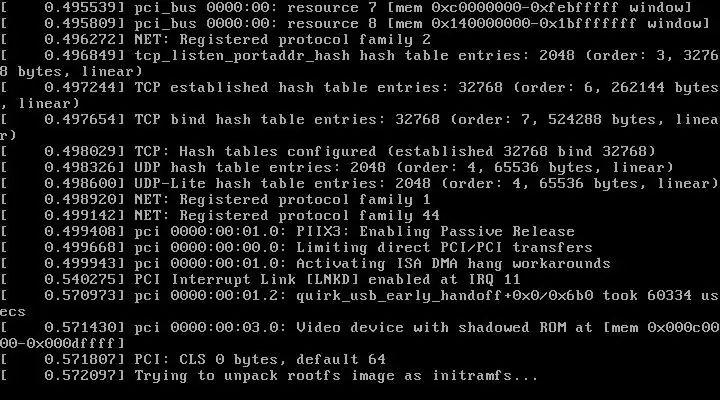
Task: Click the 'TCP: Hash tables configured' line
Action: point(328,152)
